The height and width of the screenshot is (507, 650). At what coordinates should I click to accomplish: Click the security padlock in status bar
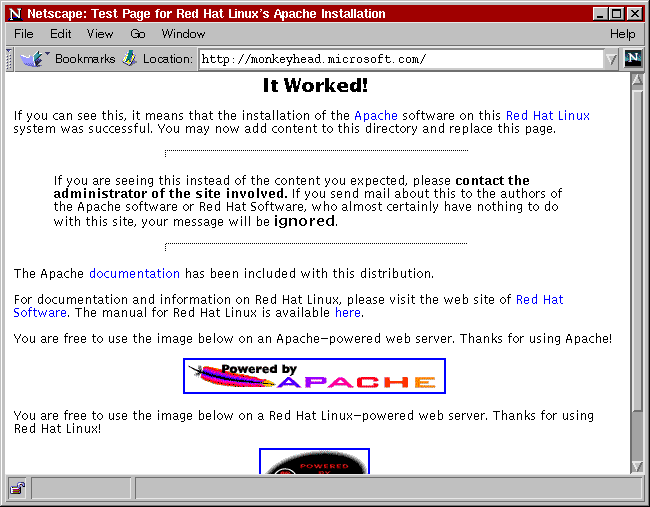(x=17, y=489)
